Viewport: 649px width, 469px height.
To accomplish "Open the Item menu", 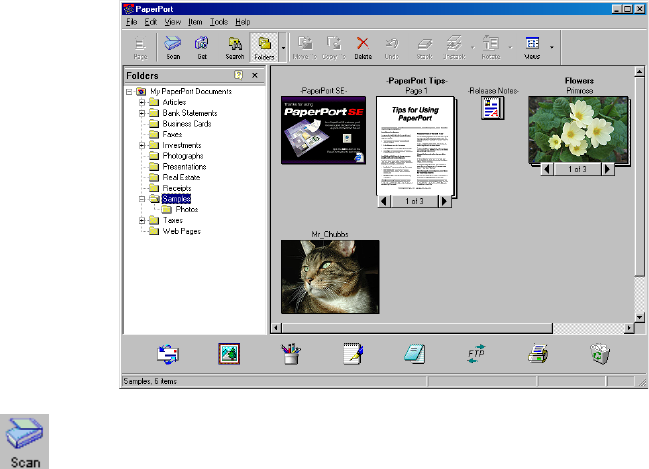I will click(195, 21).
